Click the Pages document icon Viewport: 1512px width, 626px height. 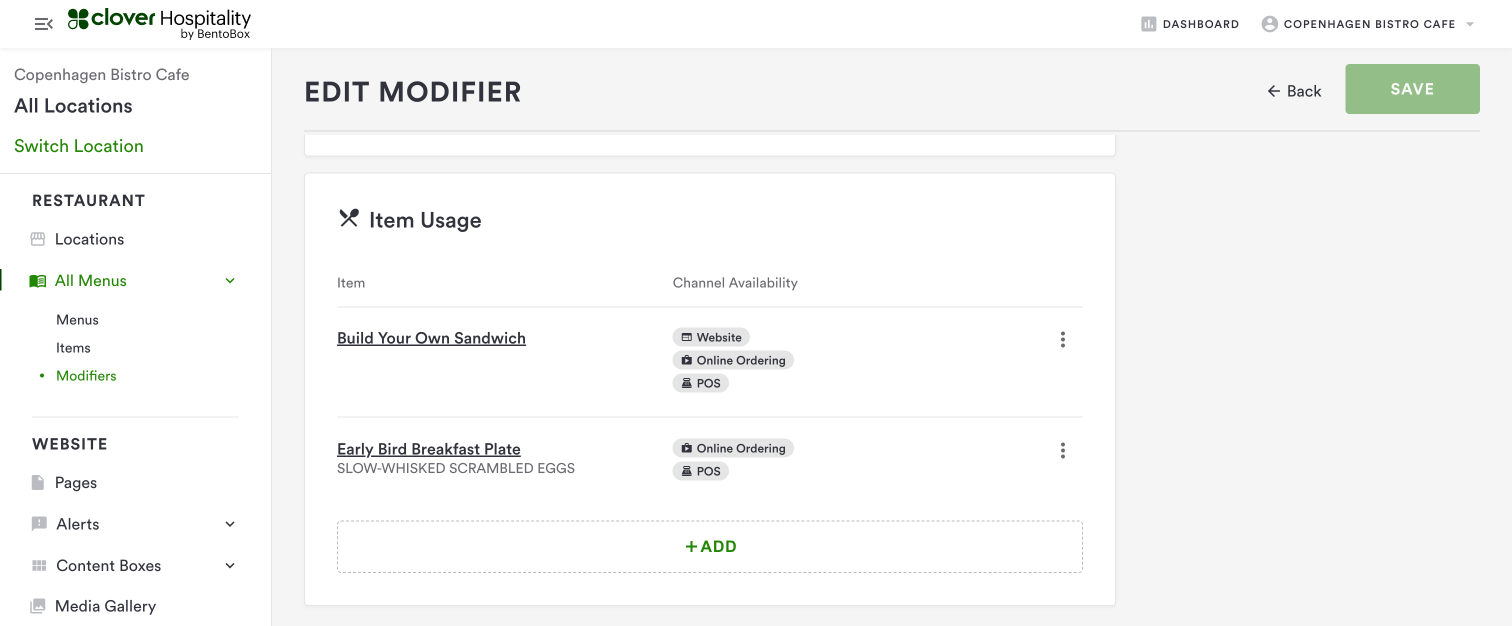click(38, 483)
